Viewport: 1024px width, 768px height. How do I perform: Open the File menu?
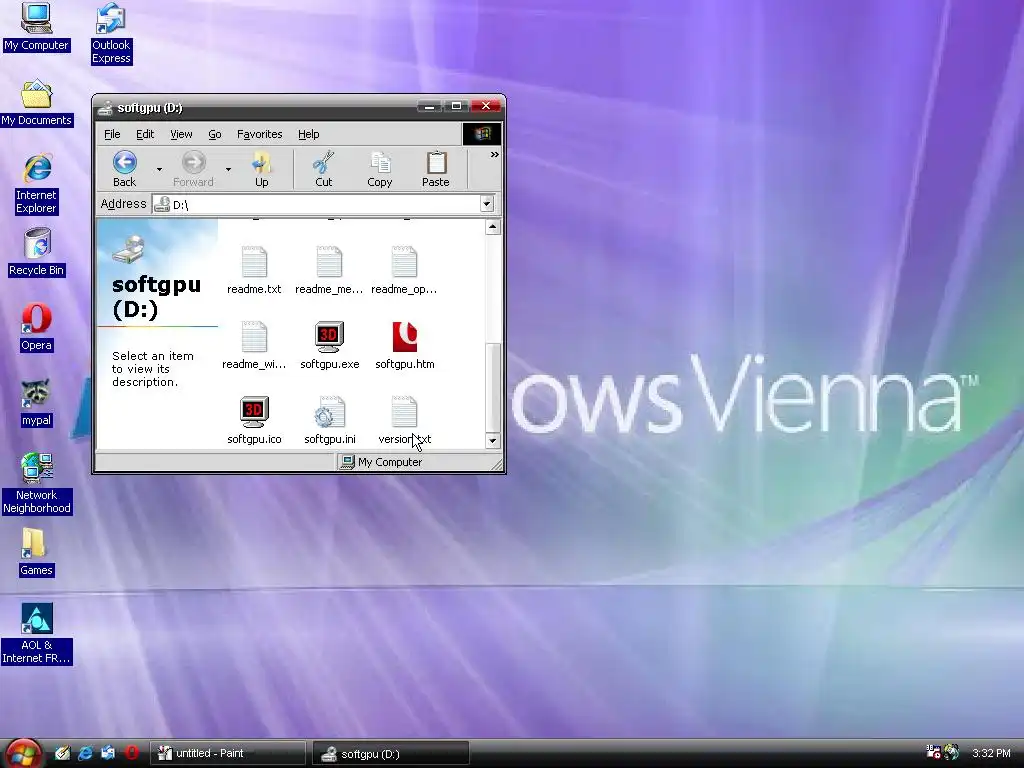[x=112, y=134]
